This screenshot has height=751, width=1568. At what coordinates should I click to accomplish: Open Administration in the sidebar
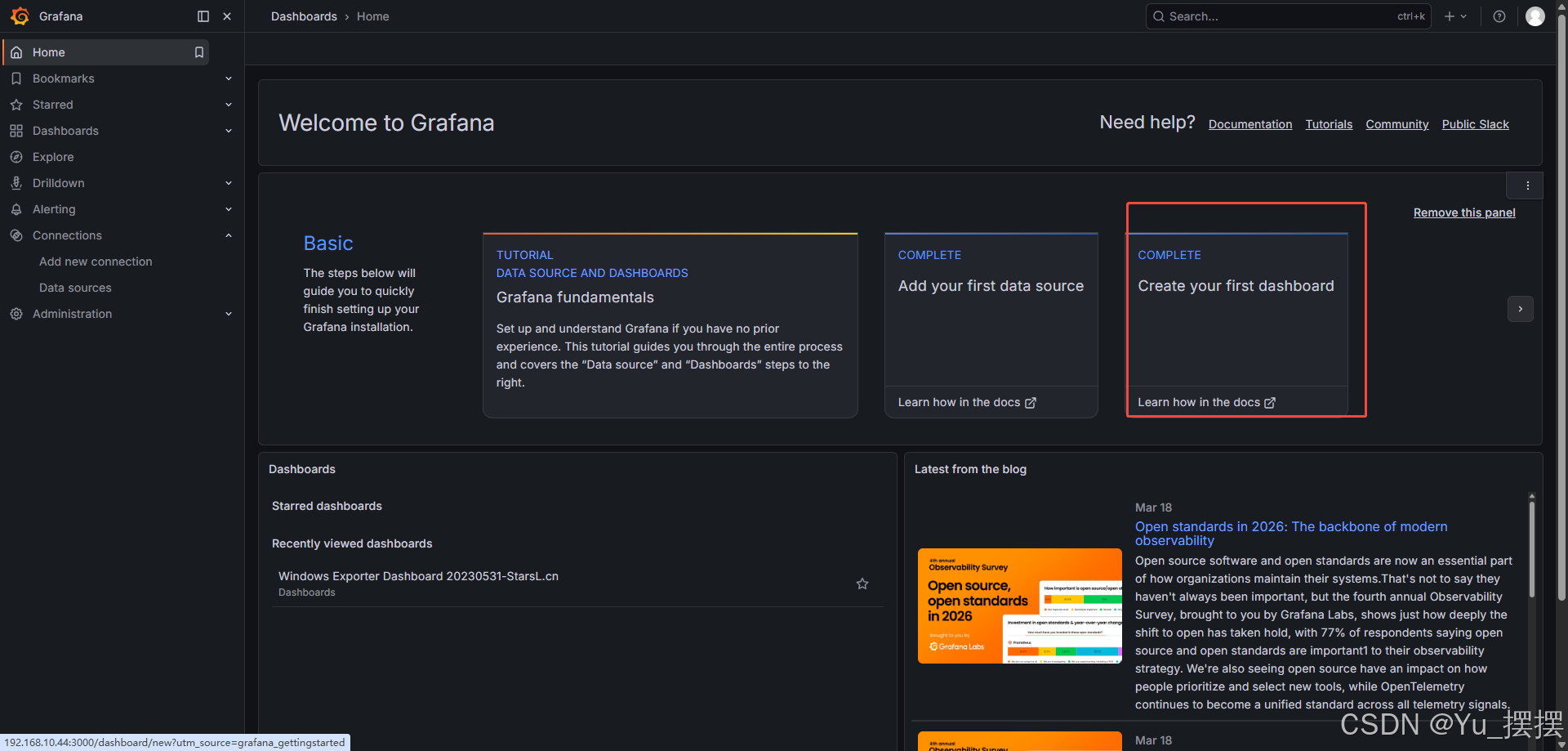[x=72, y=314]
